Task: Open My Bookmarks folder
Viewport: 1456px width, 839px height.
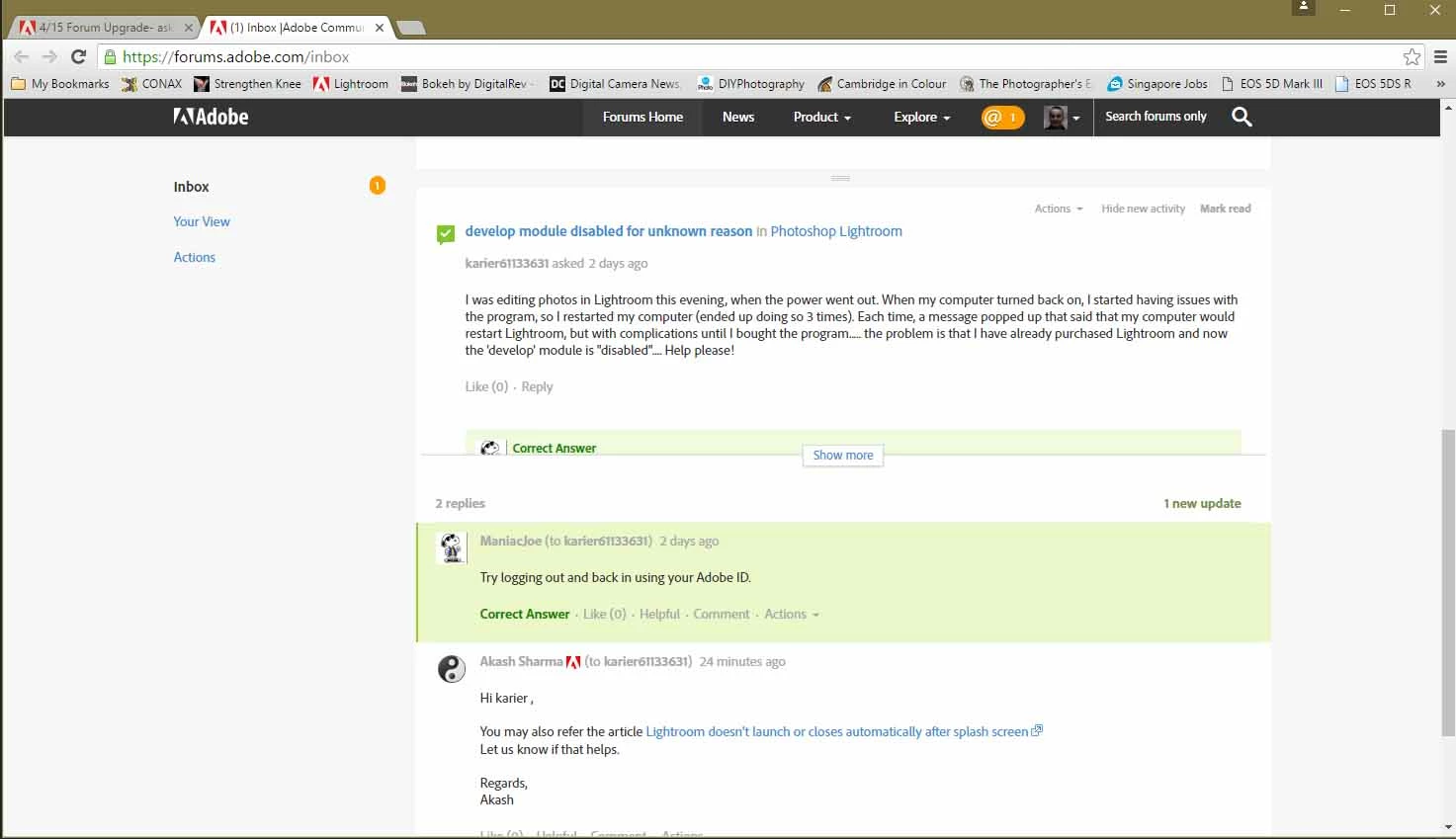Action: (x=60, y=84)
